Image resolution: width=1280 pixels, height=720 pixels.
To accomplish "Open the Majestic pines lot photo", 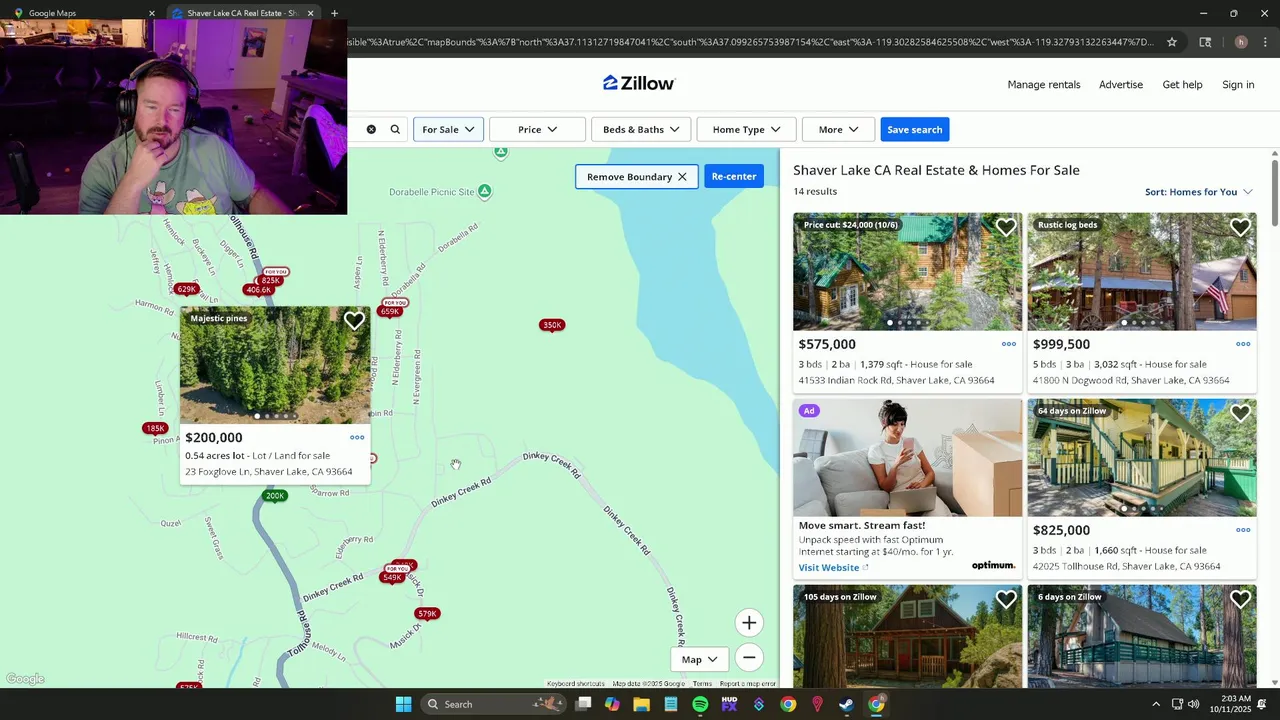I will tap(275, 365).
